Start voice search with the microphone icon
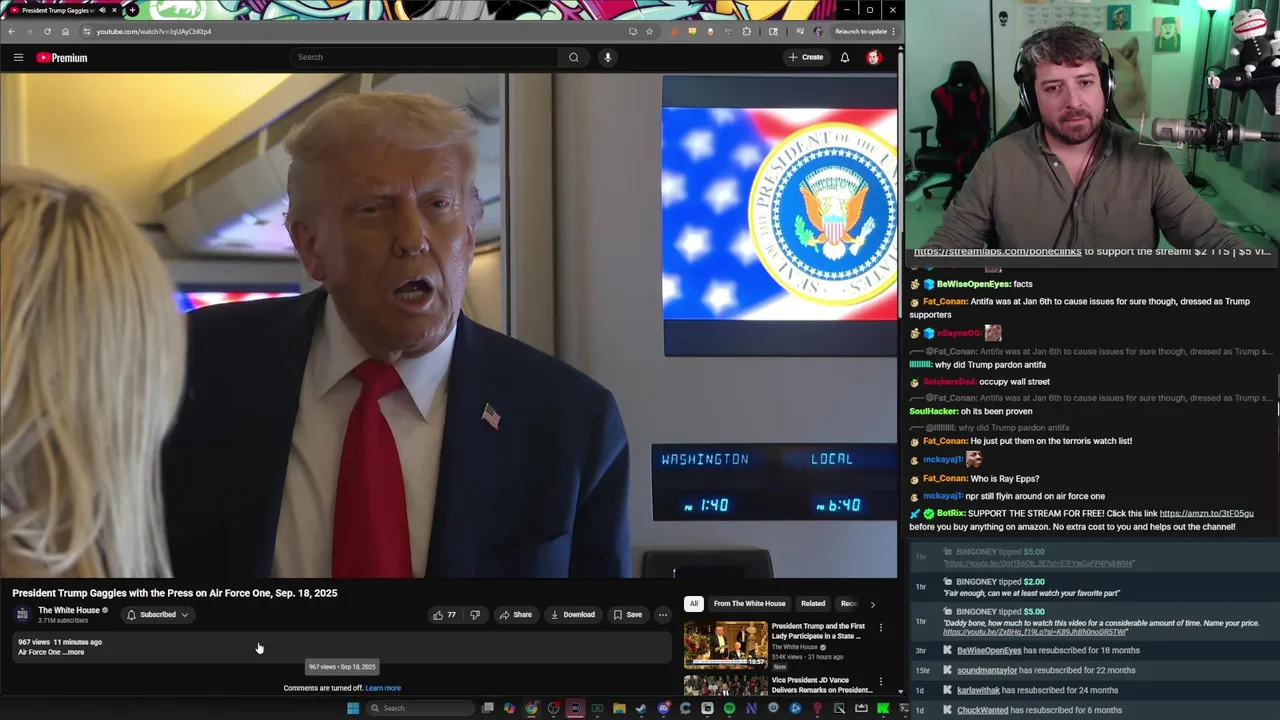The height and width of the screenshot is (720, 1280). 607,57
